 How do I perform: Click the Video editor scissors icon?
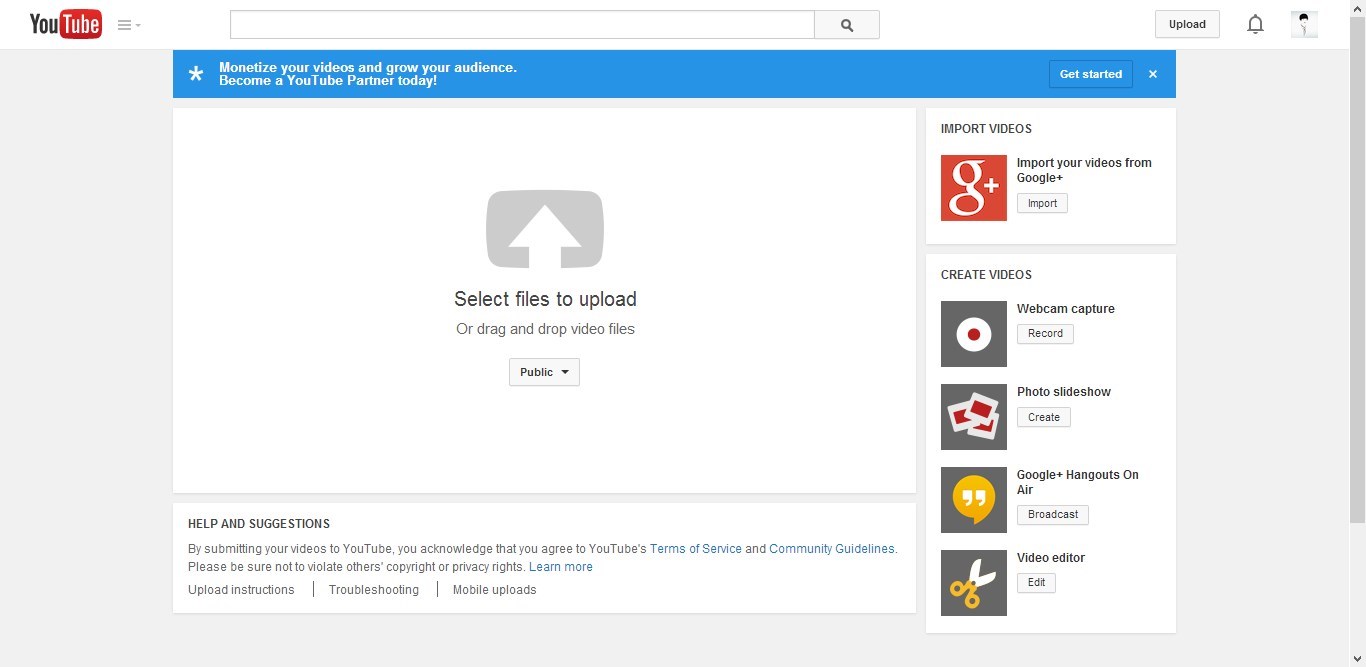(x=974, y=583)
